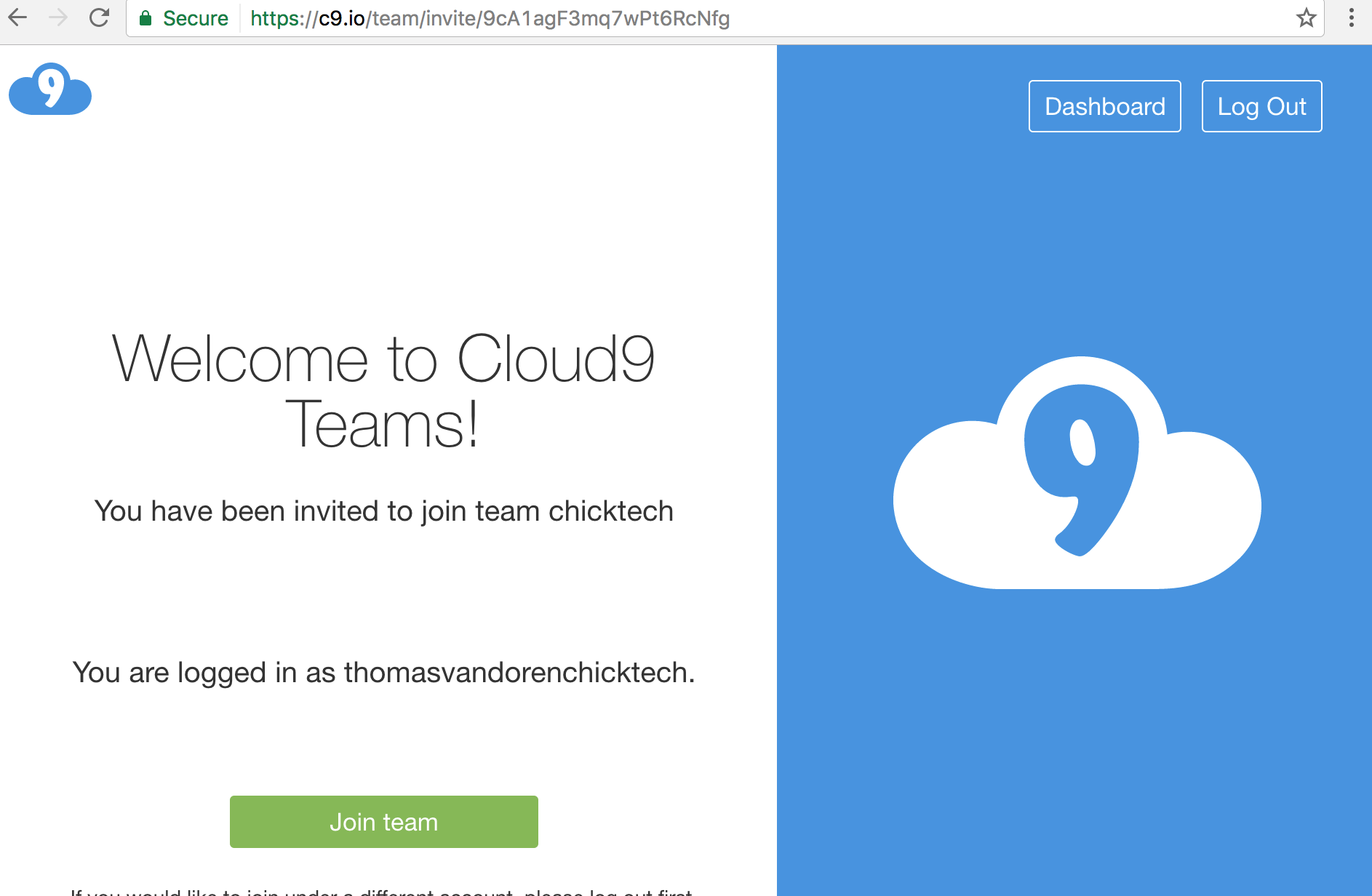The width and height of the screenshot is (1372, 896).
Task: Open the Dashboard button
Action: [x=1104, y=106]
